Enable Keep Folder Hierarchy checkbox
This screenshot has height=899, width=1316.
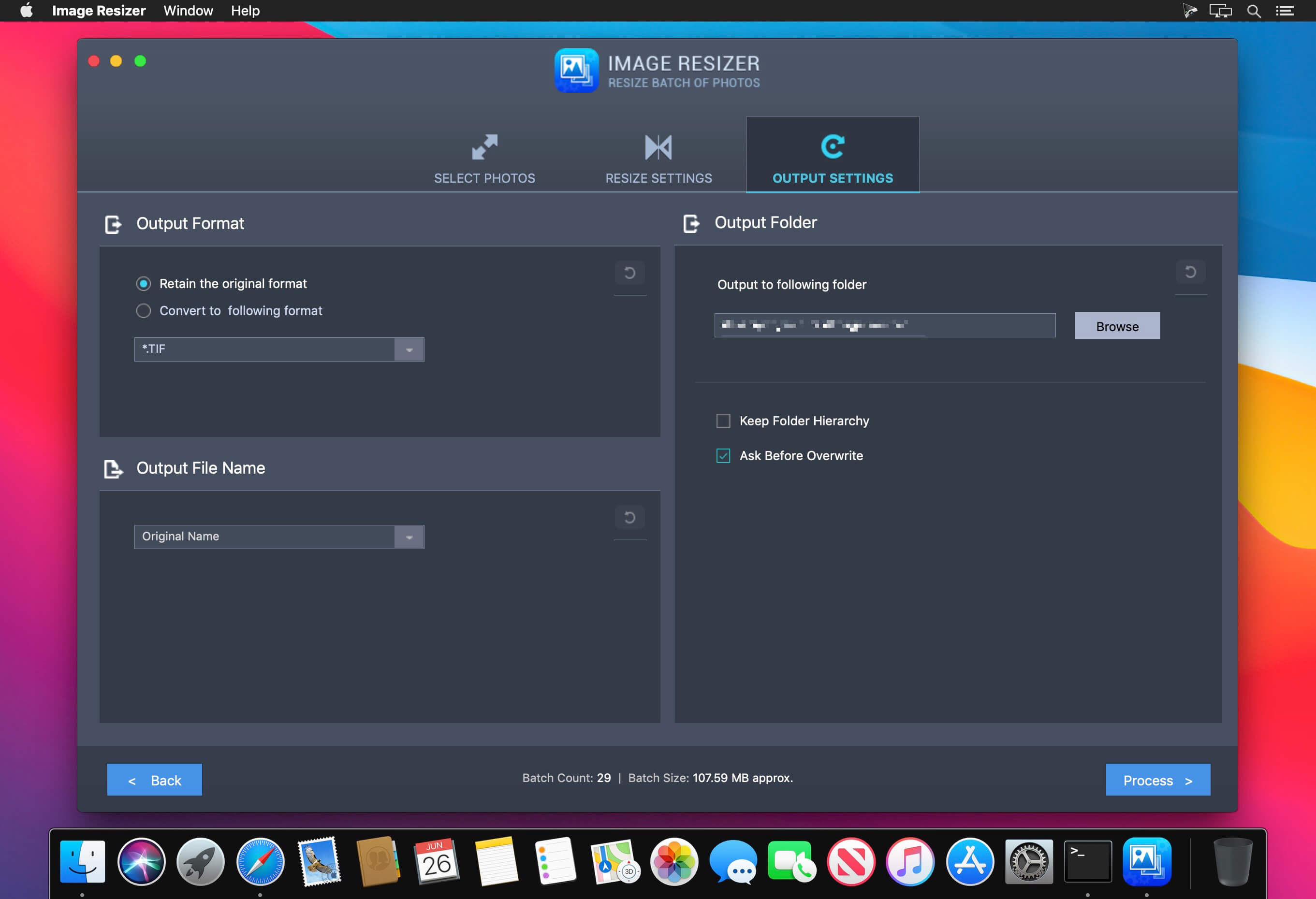click(723, 421)
